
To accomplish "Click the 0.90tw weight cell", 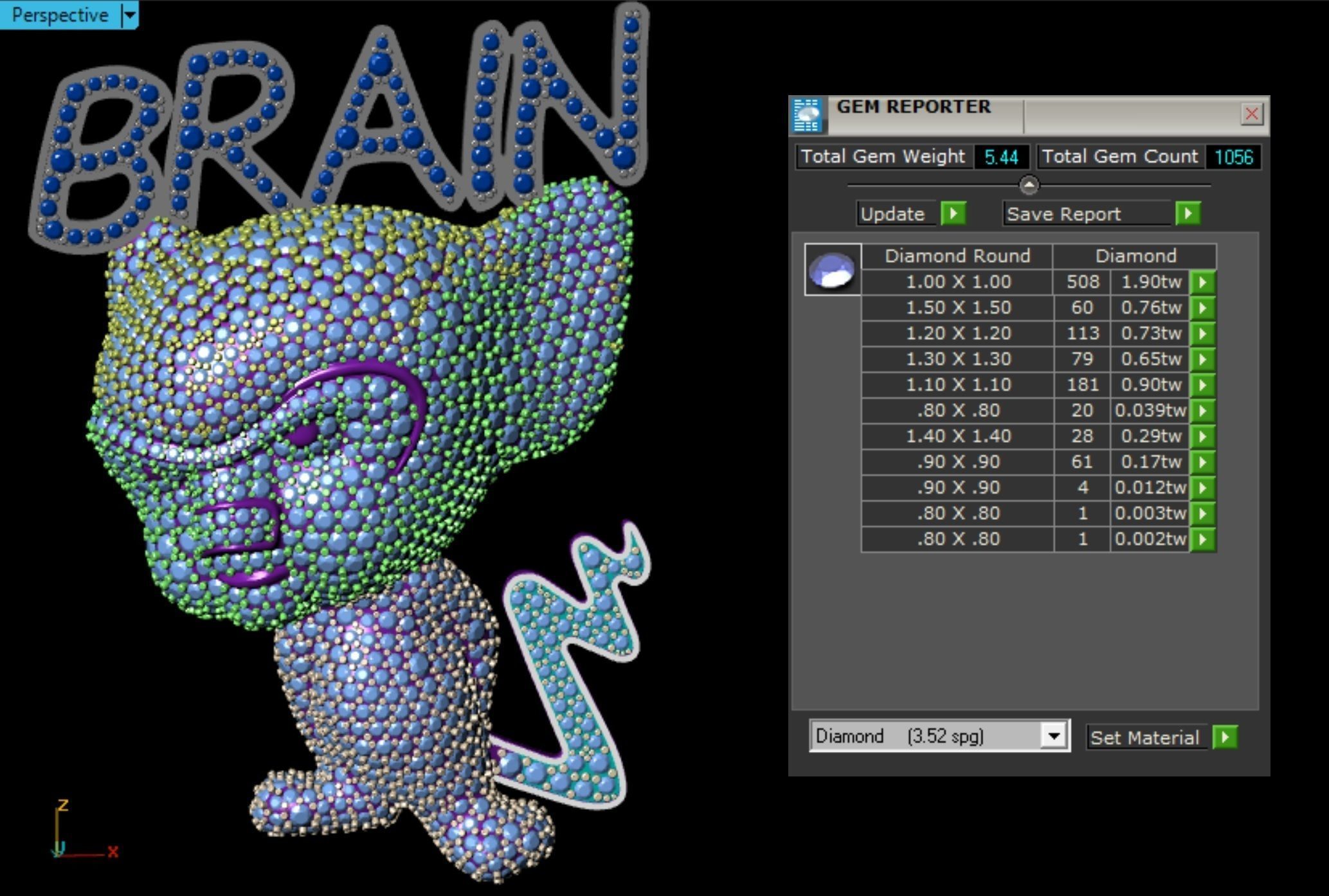I will click(x=1150, y=385).
